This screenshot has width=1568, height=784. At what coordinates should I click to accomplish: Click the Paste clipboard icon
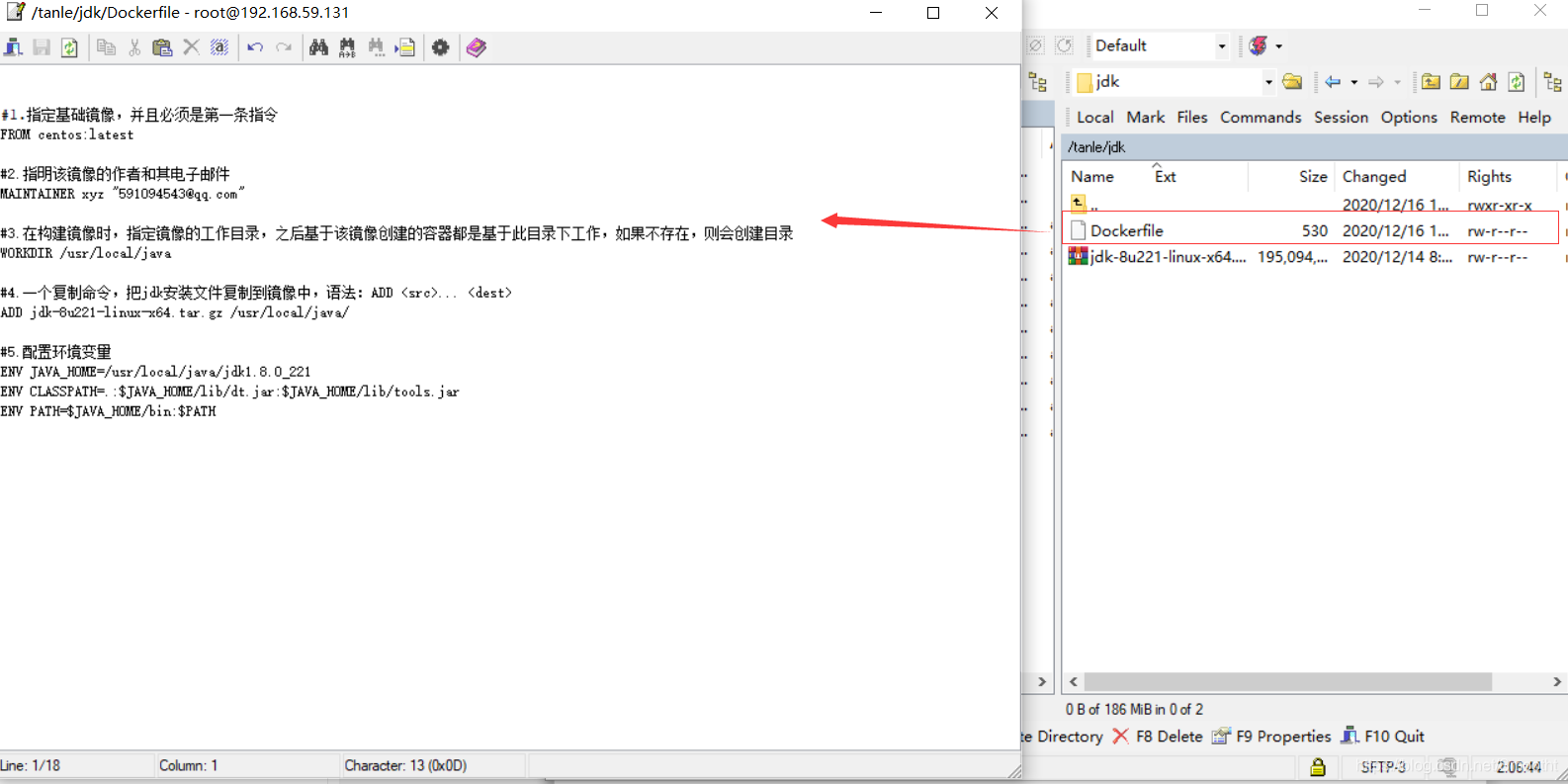pos(162,47)
